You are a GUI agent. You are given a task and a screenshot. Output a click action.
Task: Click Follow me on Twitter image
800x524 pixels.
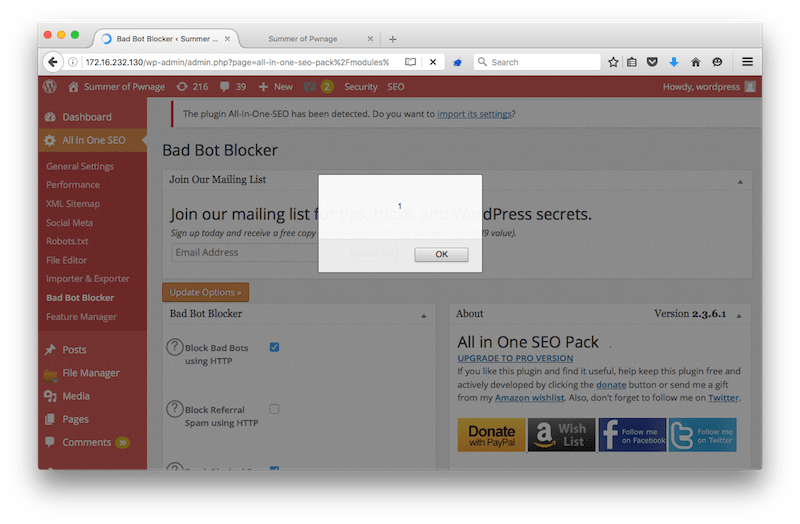(703, 435)
